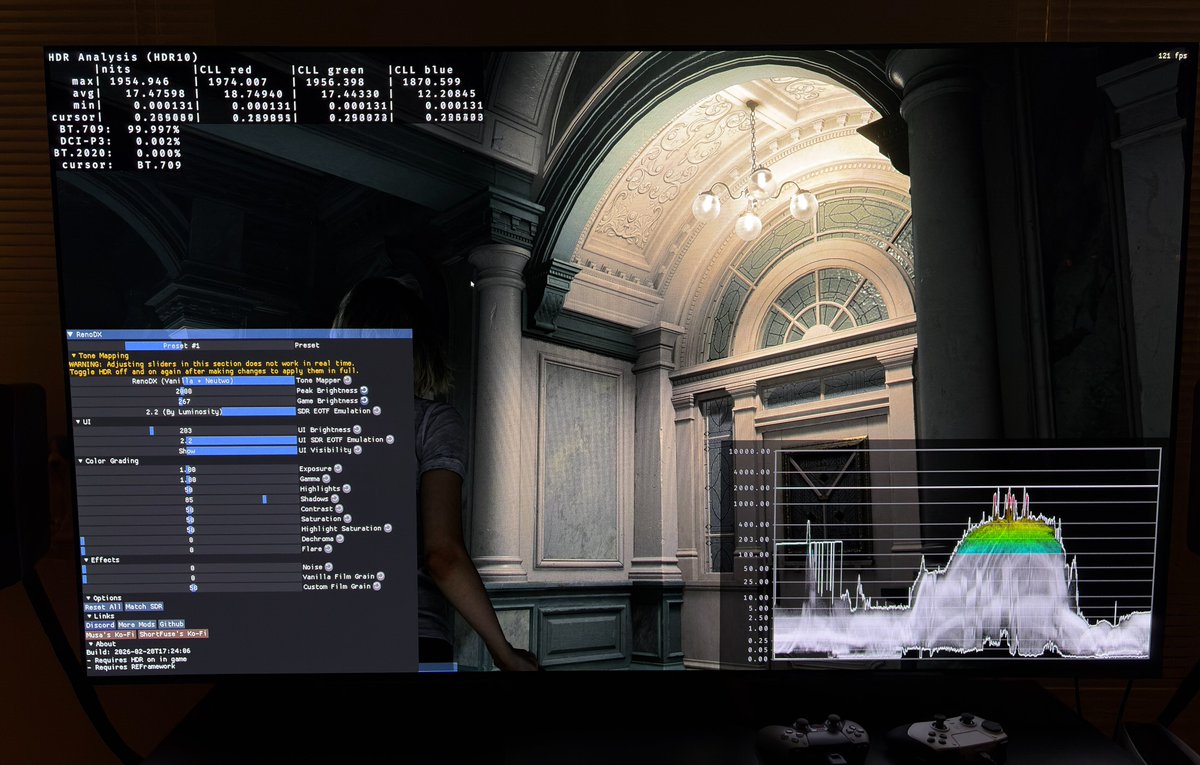Collapse the Tone Mapping section
1200x765 pixels.
pyautogui.click(x=73, y=355)
